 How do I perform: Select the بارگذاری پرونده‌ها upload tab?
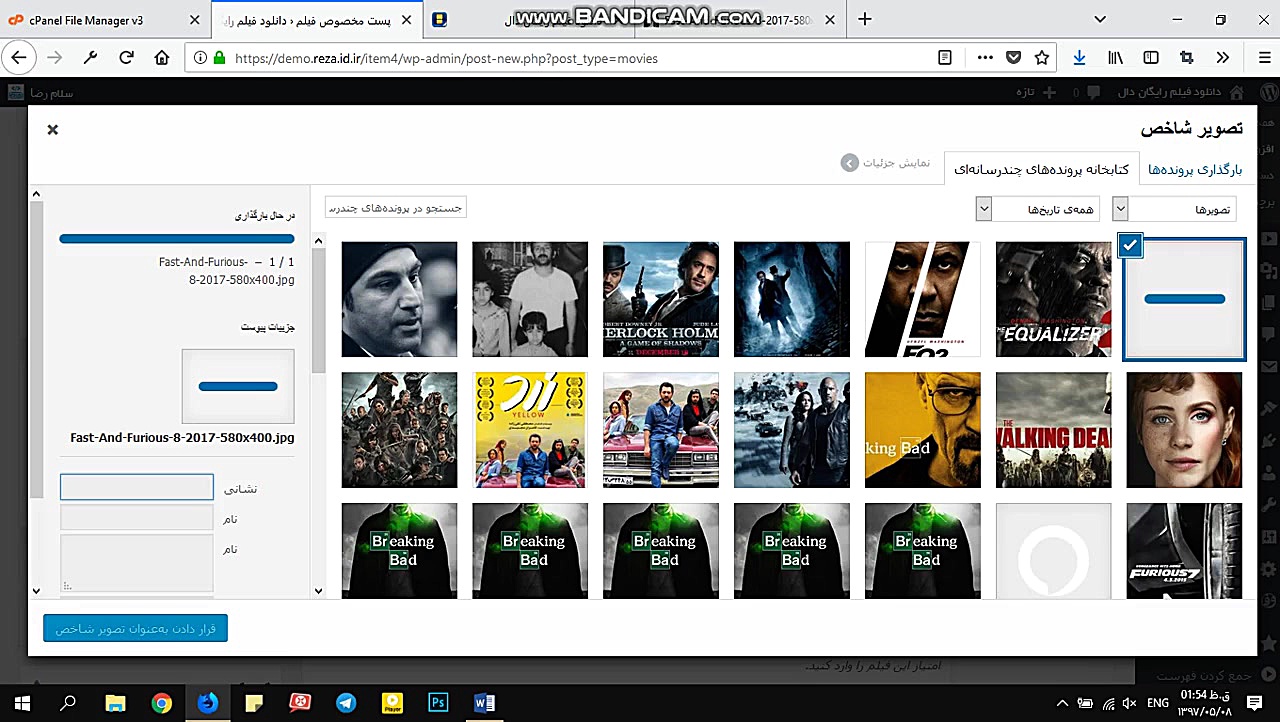pyautogui.click(x=1195, y=169)
